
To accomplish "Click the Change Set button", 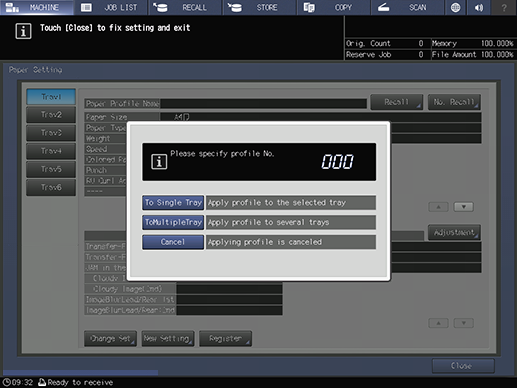I will click(x=110, y=339).
